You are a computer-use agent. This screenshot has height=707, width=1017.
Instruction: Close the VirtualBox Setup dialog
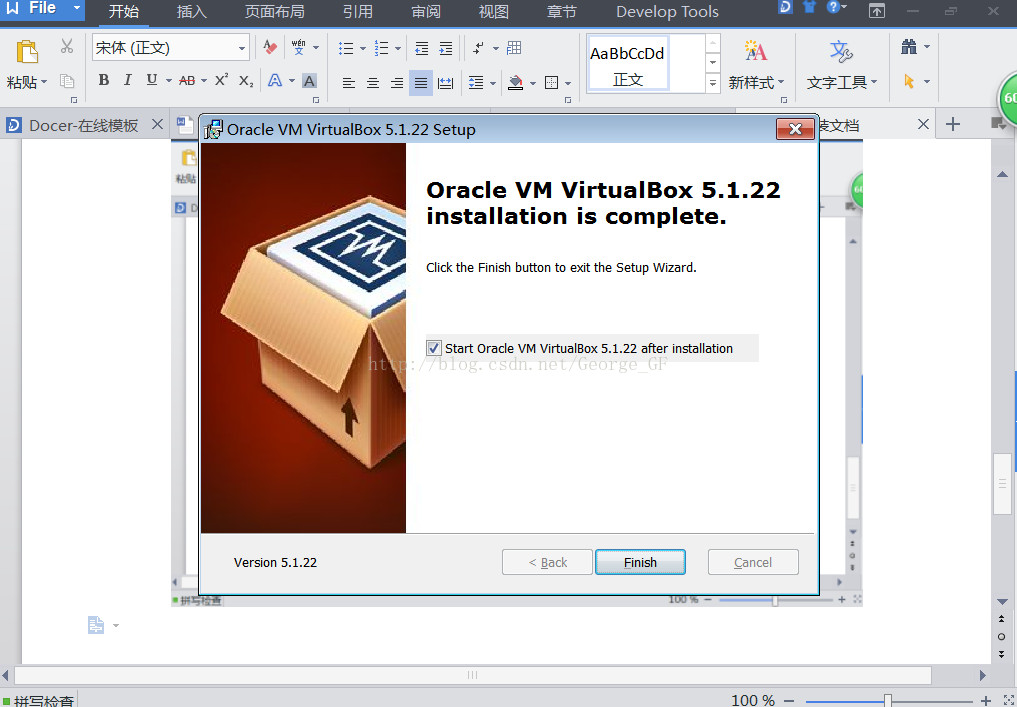click(795, 129)
